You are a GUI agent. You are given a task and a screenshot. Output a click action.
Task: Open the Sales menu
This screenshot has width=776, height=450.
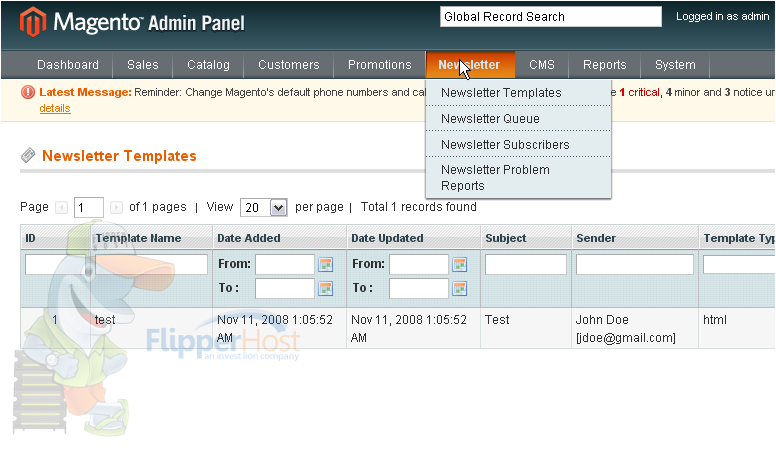pos(143,65)
